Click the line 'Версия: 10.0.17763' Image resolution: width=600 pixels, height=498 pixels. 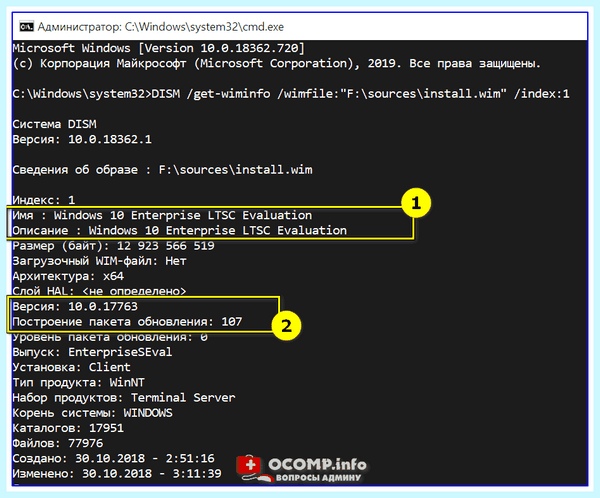coord(75,307)
